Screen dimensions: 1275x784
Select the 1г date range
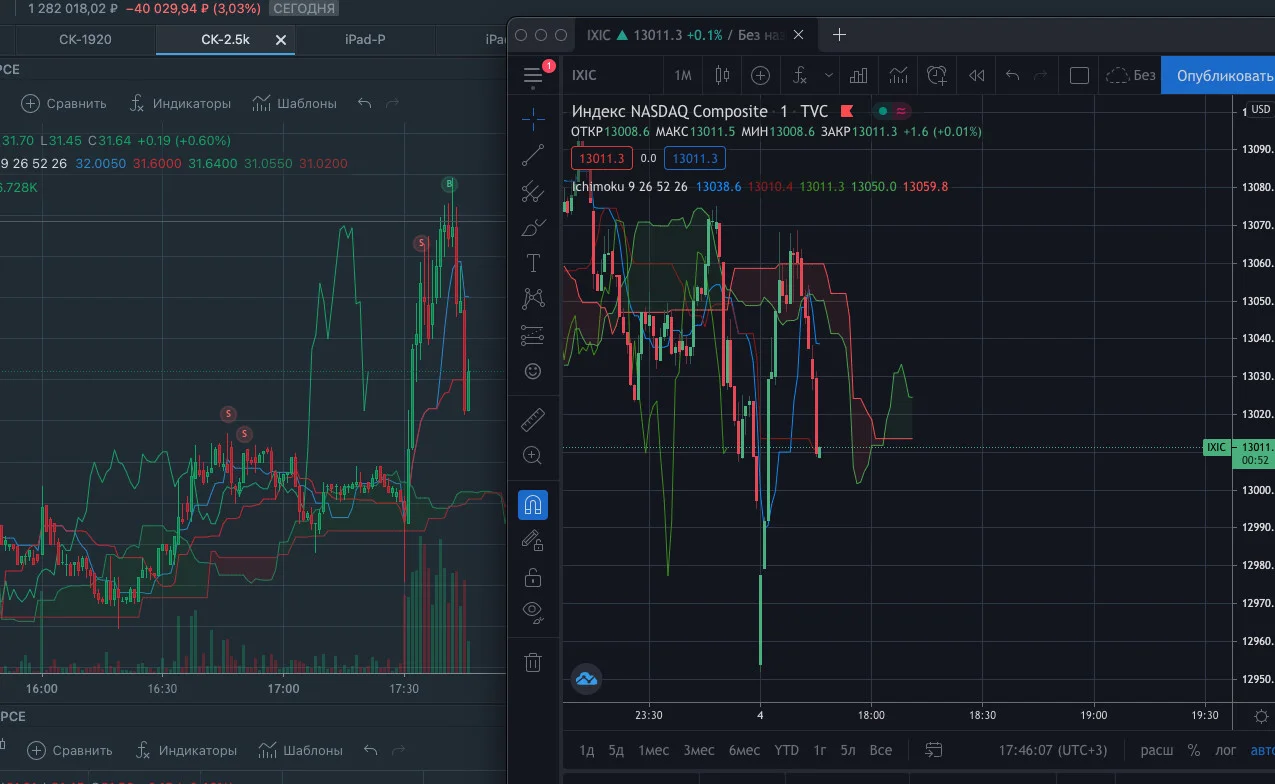click(820, 750)
